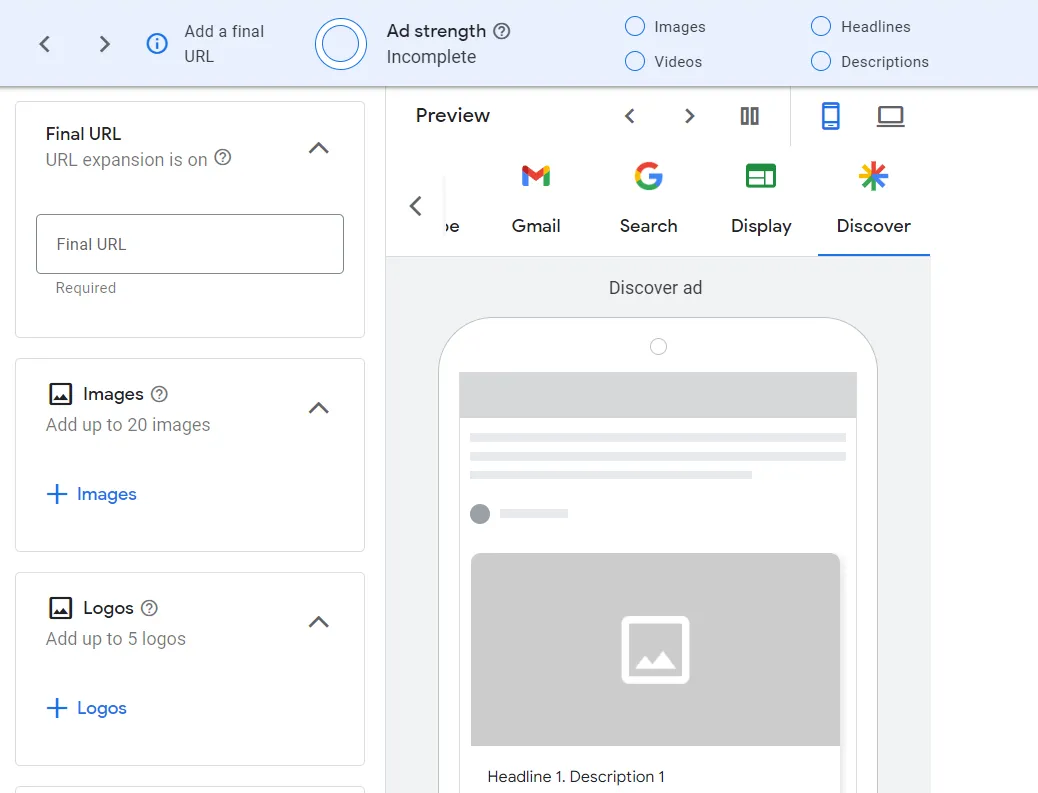Open URL expansion help icon

point(223,158)
